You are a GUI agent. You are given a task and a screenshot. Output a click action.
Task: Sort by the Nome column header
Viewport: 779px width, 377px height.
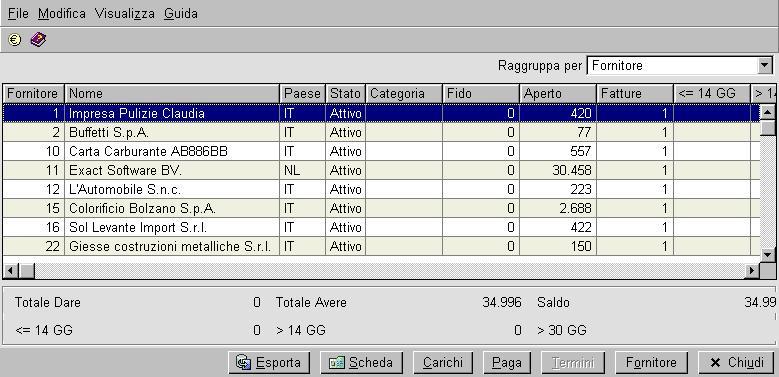[172, 93]
